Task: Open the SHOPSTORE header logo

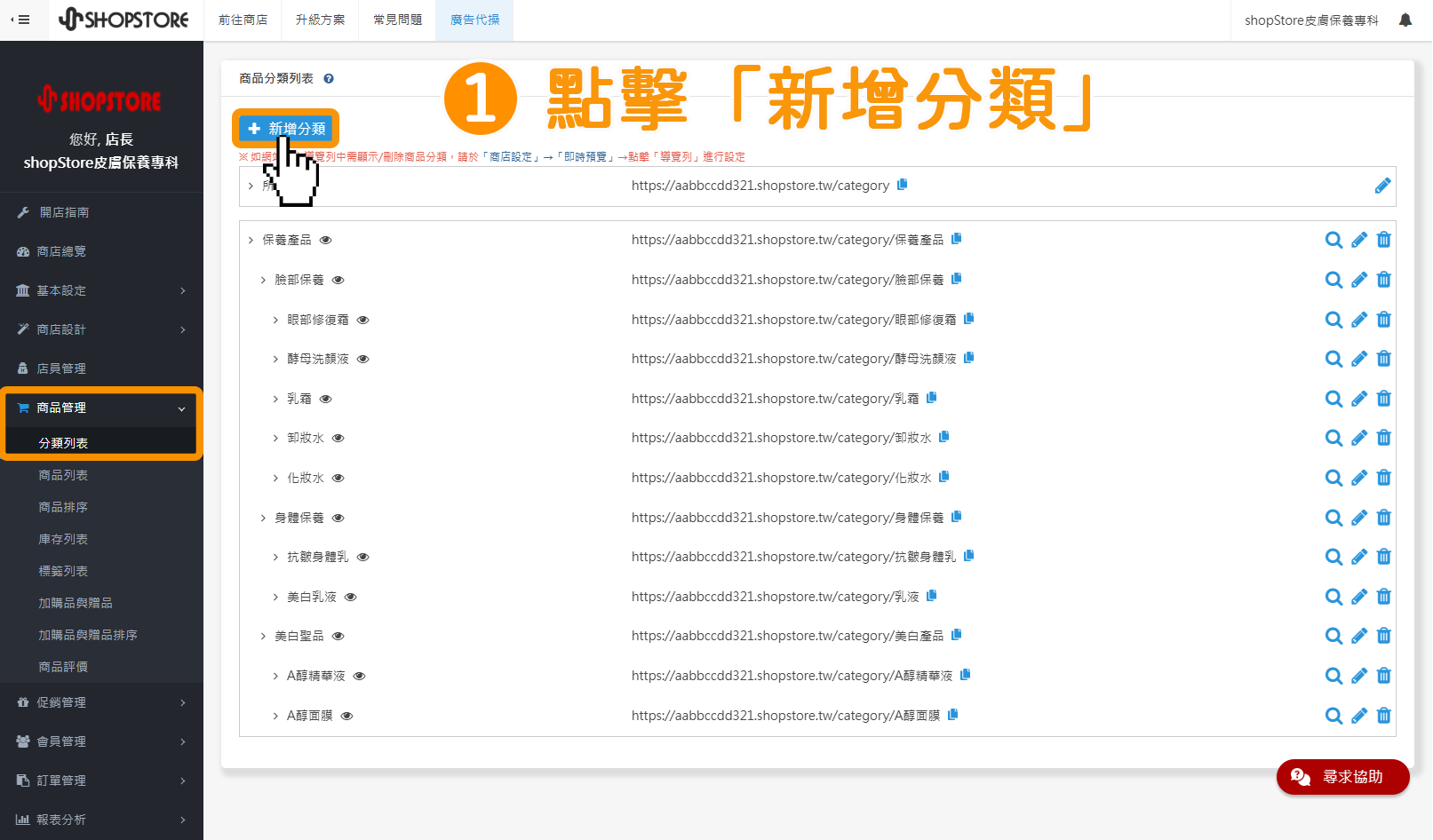Action: tap(123, 20)
